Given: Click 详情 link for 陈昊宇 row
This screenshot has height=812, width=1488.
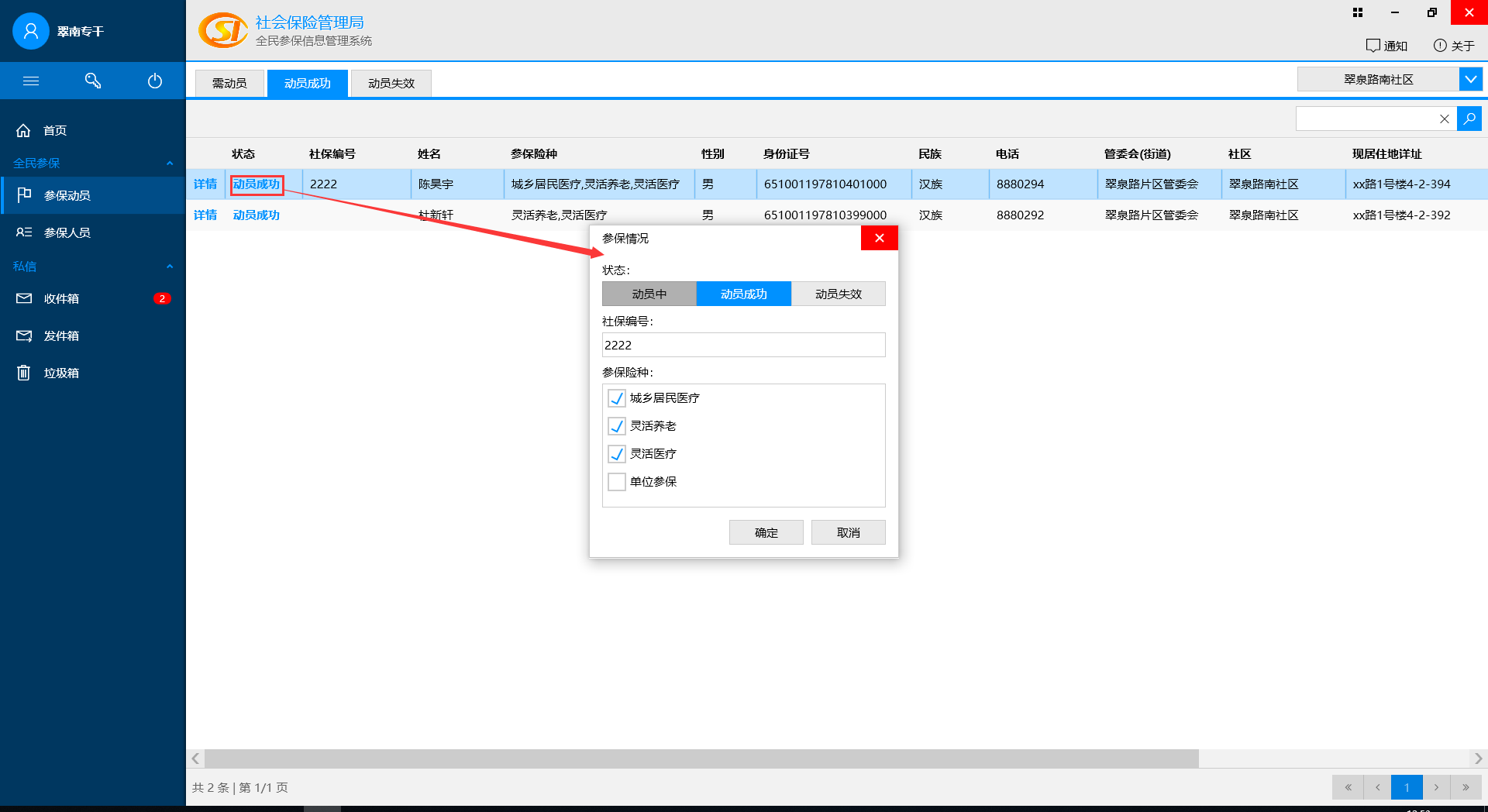Looking at the screenshot, I should click(205, 184).
